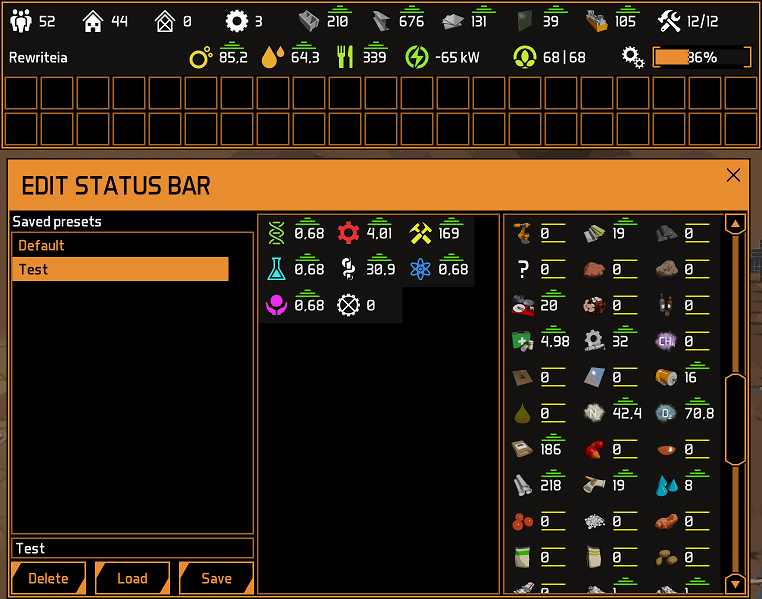The height and width of the screenshot is (599, 762).
Task: Click the tools icon showing 12/12
Action: pos(669,21)
